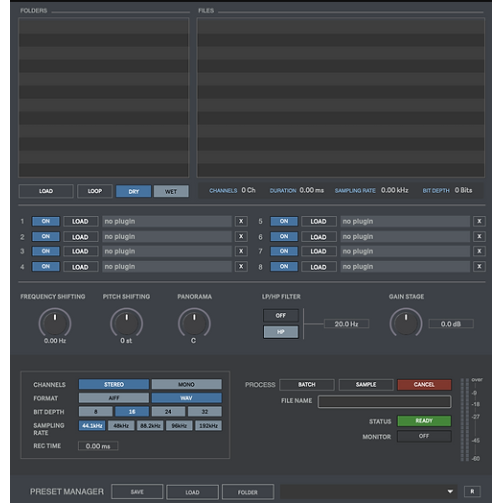Select MONO channels output

click(186, 384)
